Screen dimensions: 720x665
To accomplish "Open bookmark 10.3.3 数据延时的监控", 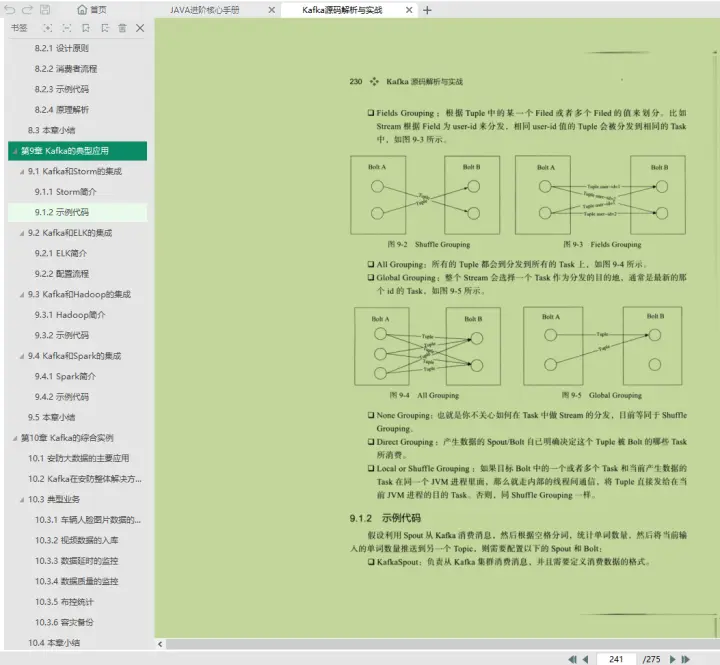I will coord(76,561).
